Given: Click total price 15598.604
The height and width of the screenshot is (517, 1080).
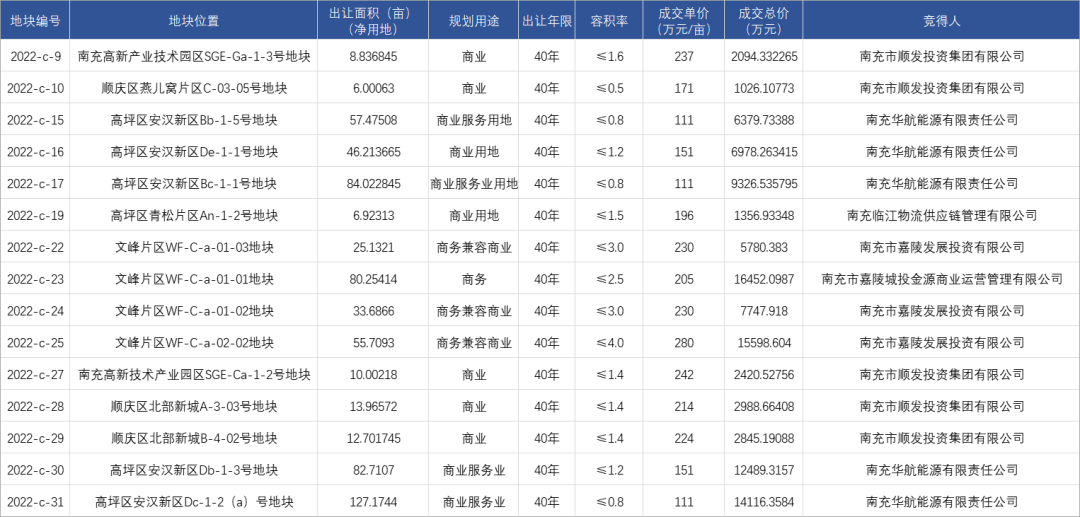Looking at the screenshot, I should coord(763,343).
